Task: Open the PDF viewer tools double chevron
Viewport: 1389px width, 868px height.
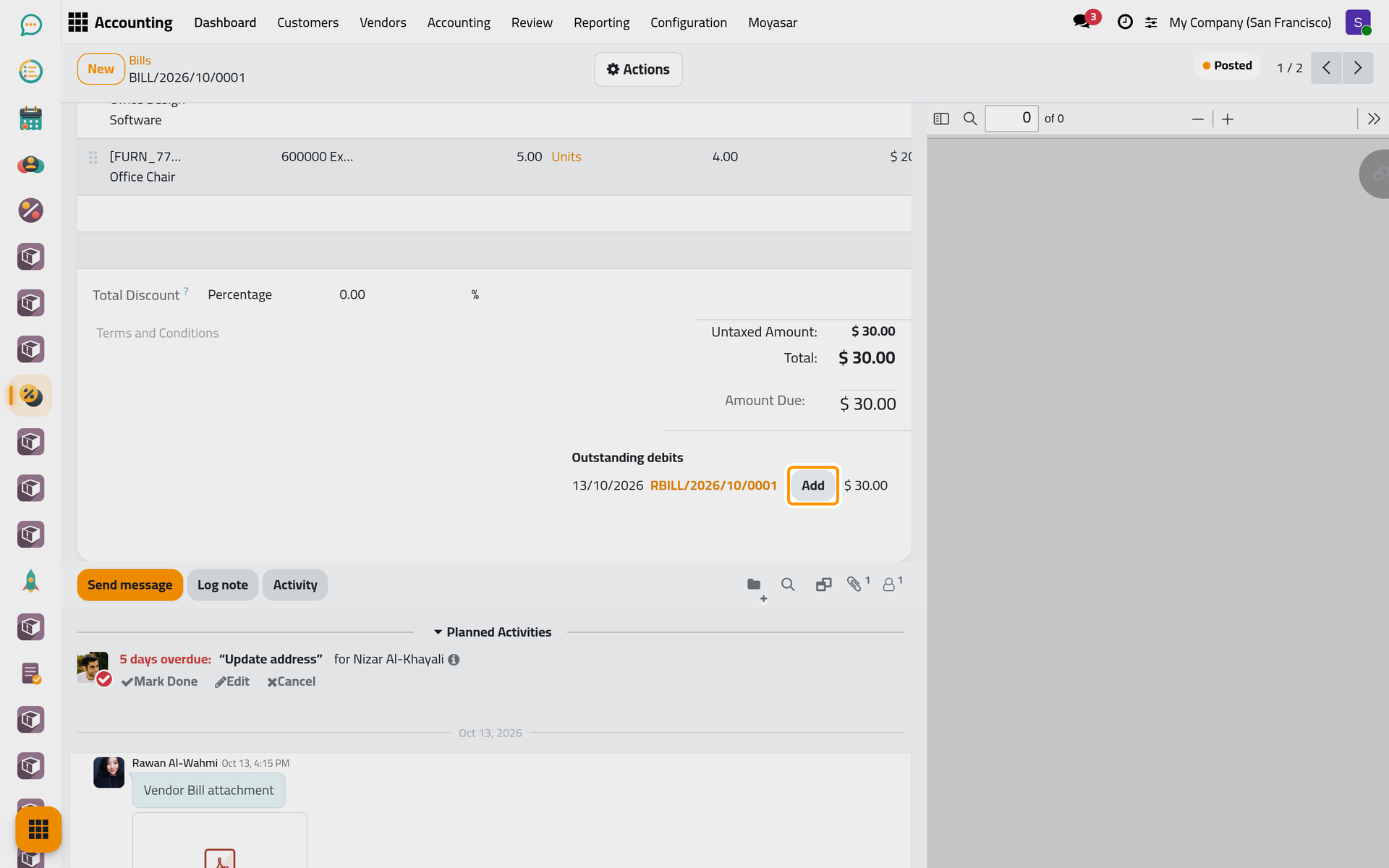Action: pos(1374,119)
